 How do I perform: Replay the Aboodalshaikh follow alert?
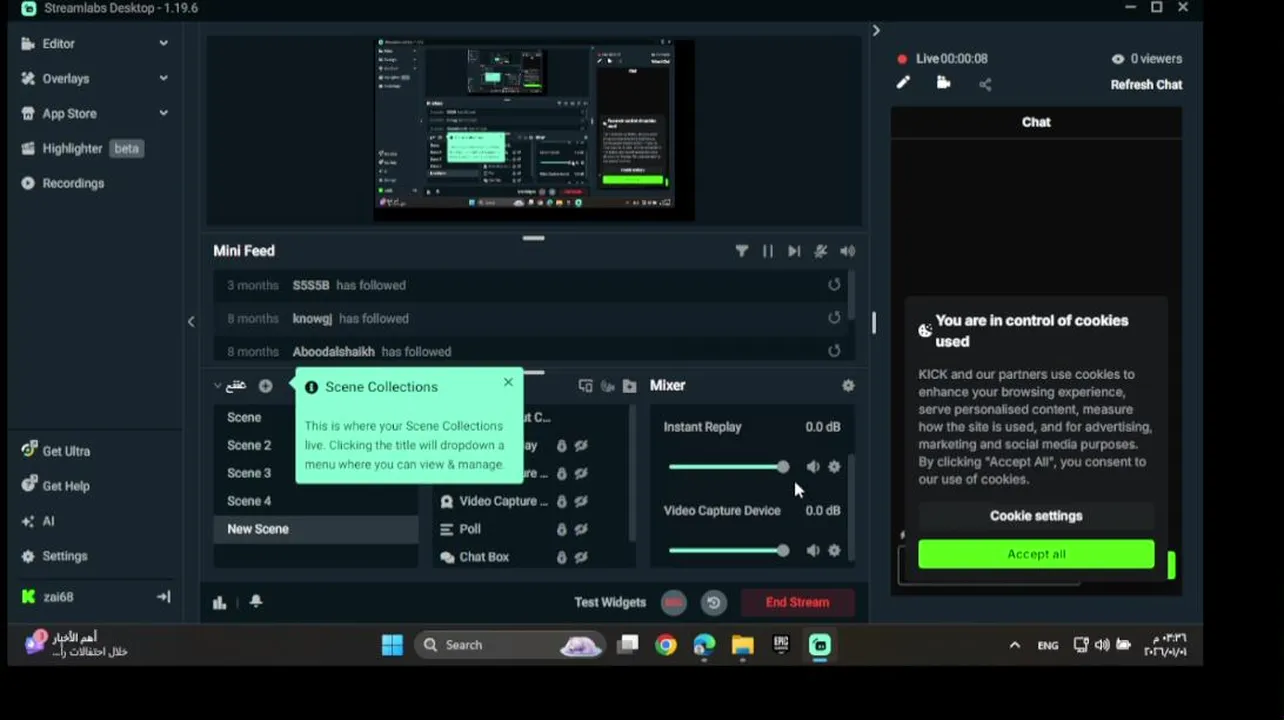tap(834, 351)
